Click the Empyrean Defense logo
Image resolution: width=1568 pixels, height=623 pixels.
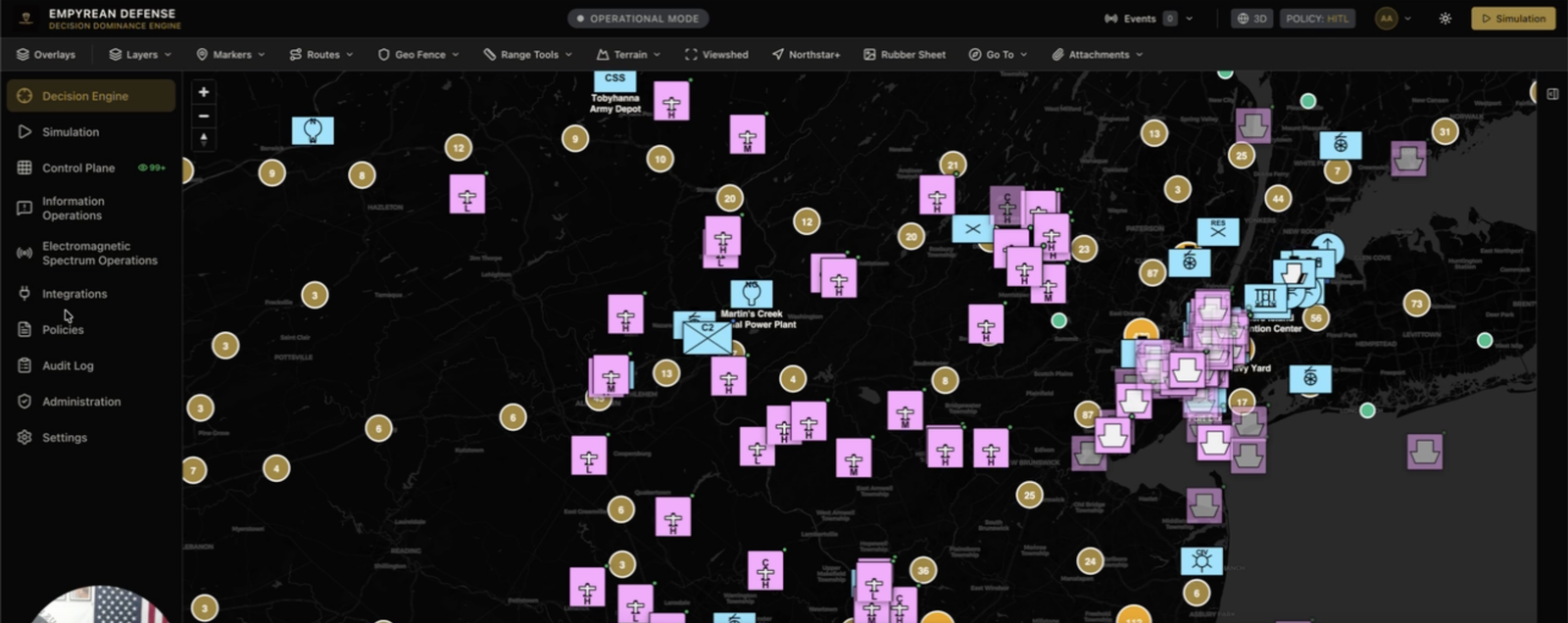pos(26,19)
